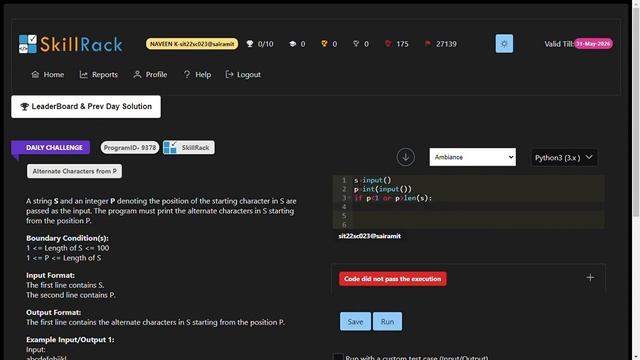Click code line 1 s=input()
Viewport: 640px width, 360px height.
click(373, 180)
